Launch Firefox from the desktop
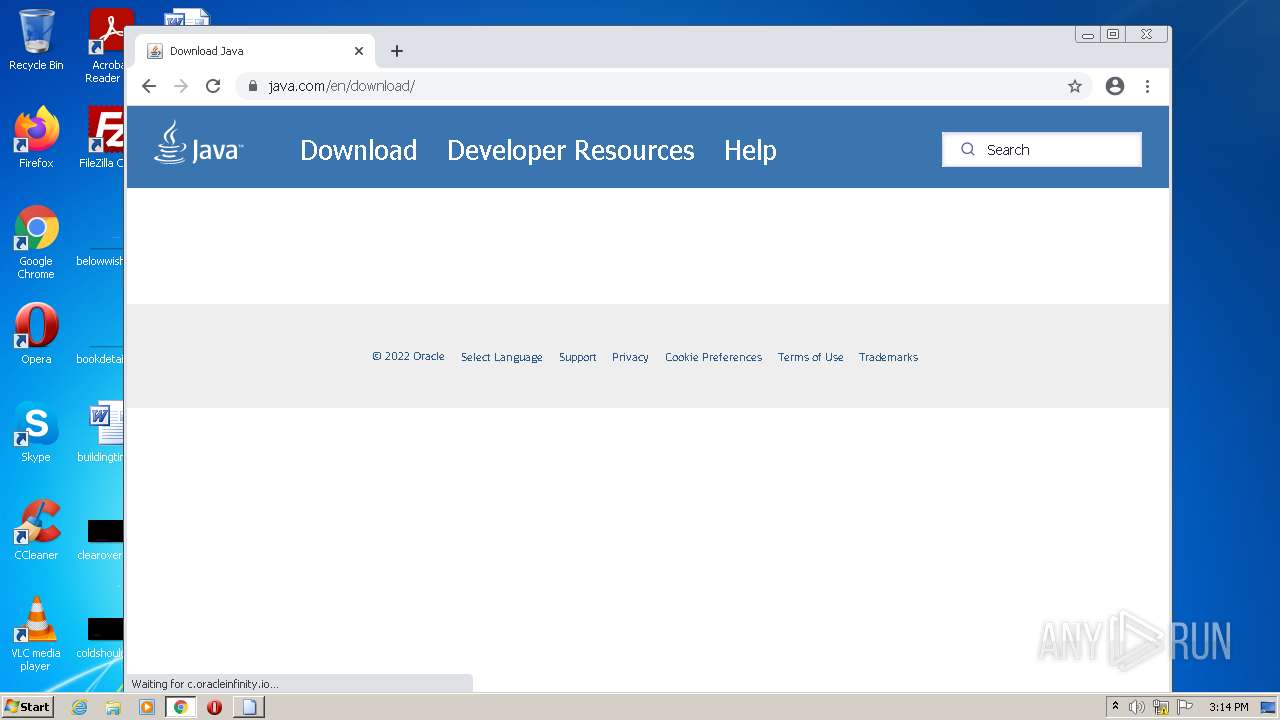The height and width of the screenshot is (720, 1280). 36,137
